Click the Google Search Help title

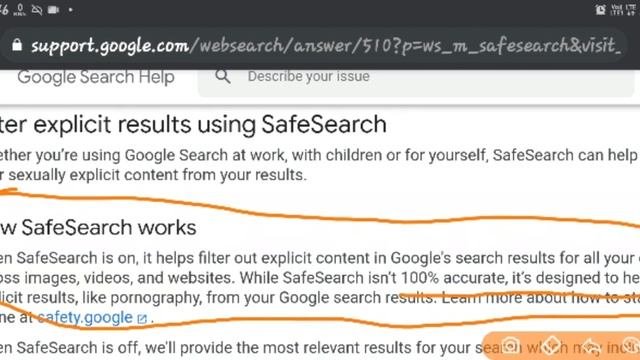[x=96, y=77]
